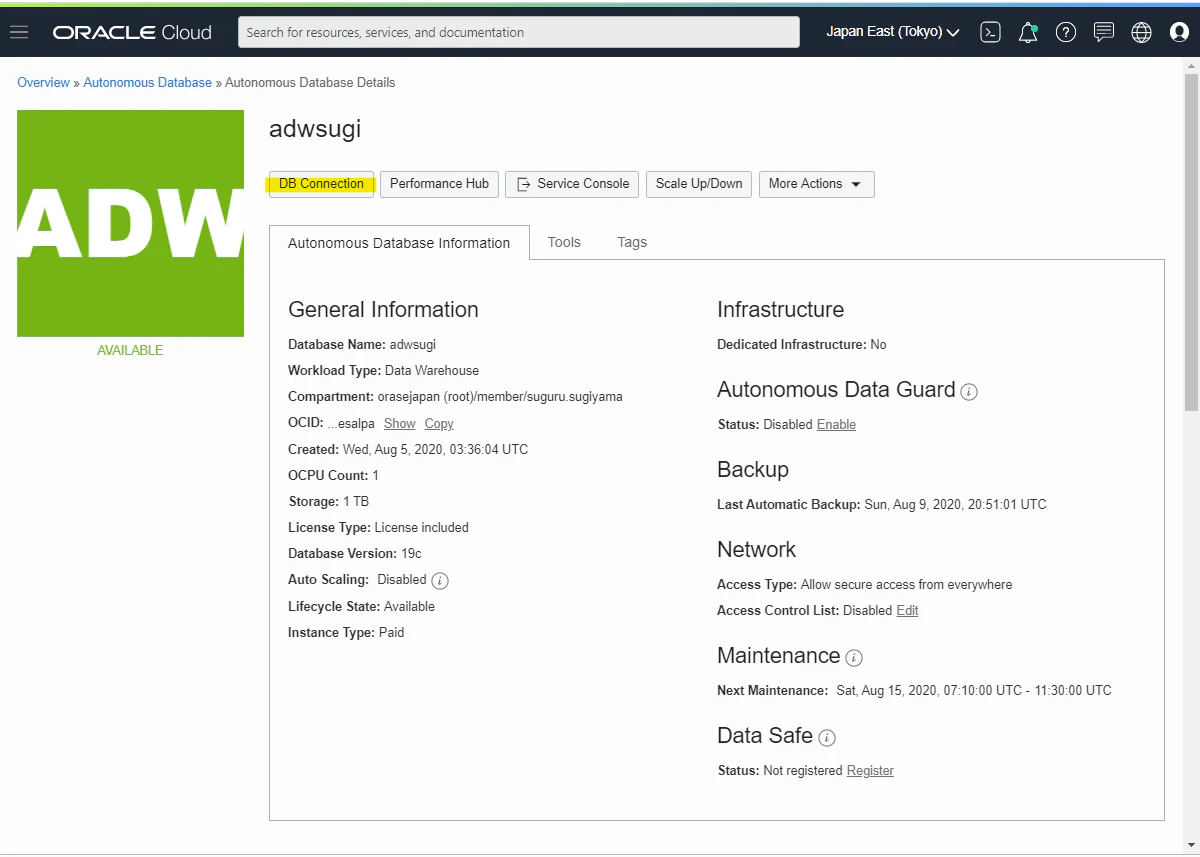Click the License Type License included value

tap(421, 528)
